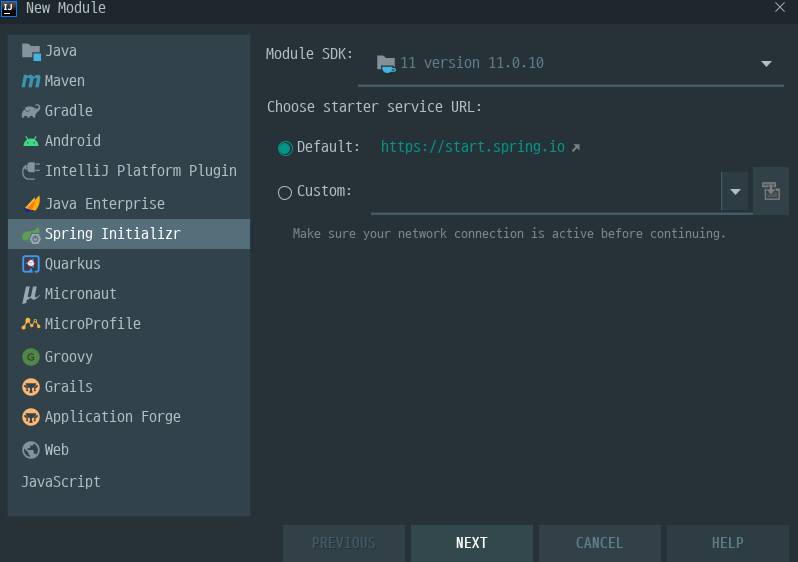Choose Gradle module type
Image resolution: width=798 pixels, height=562 pixels.
[x=129, y=111]
